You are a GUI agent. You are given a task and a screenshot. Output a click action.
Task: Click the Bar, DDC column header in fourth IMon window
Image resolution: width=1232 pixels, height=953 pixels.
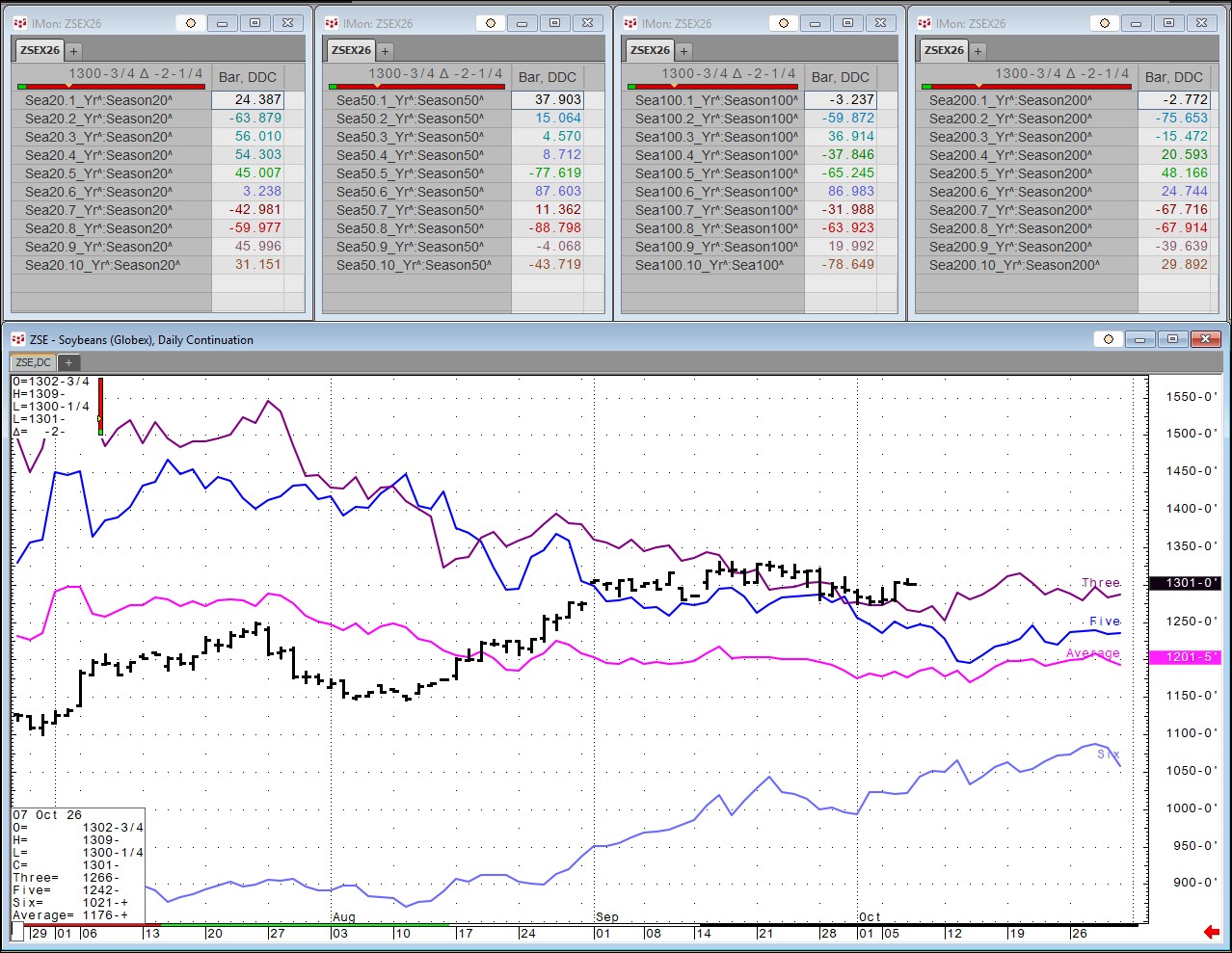(x=1173, y=77)
